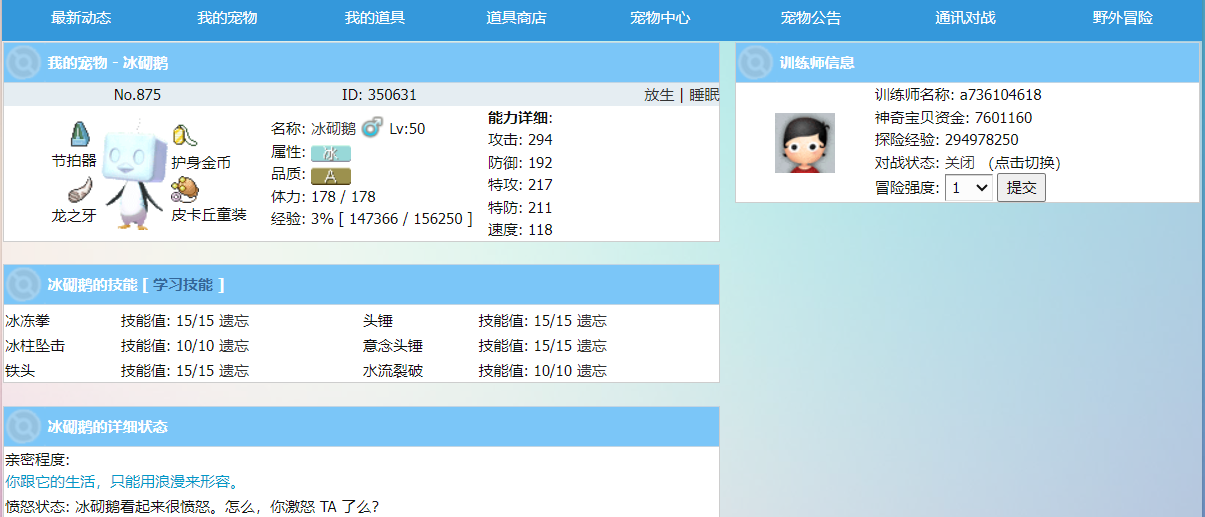Open the 通讯对战 menu

point(965,18)
